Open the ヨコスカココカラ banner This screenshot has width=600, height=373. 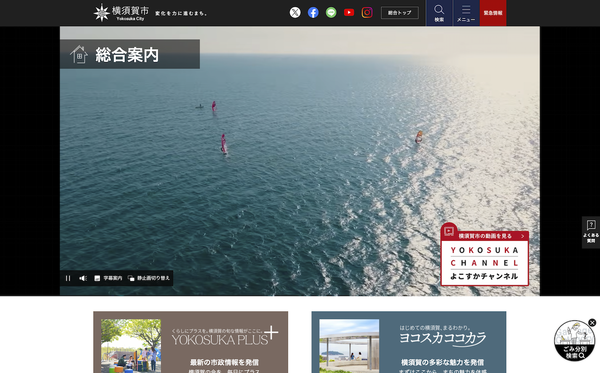[x=409, y=342]
